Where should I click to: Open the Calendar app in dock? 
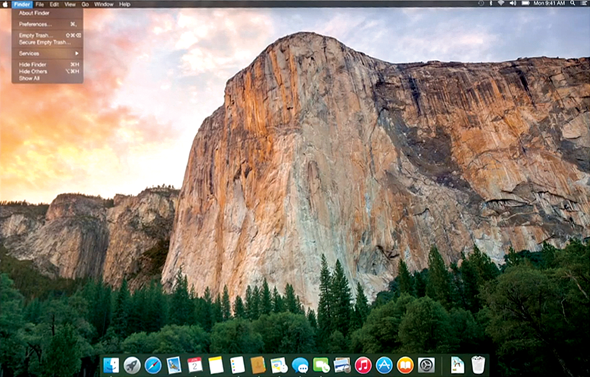tap(195, 365)
